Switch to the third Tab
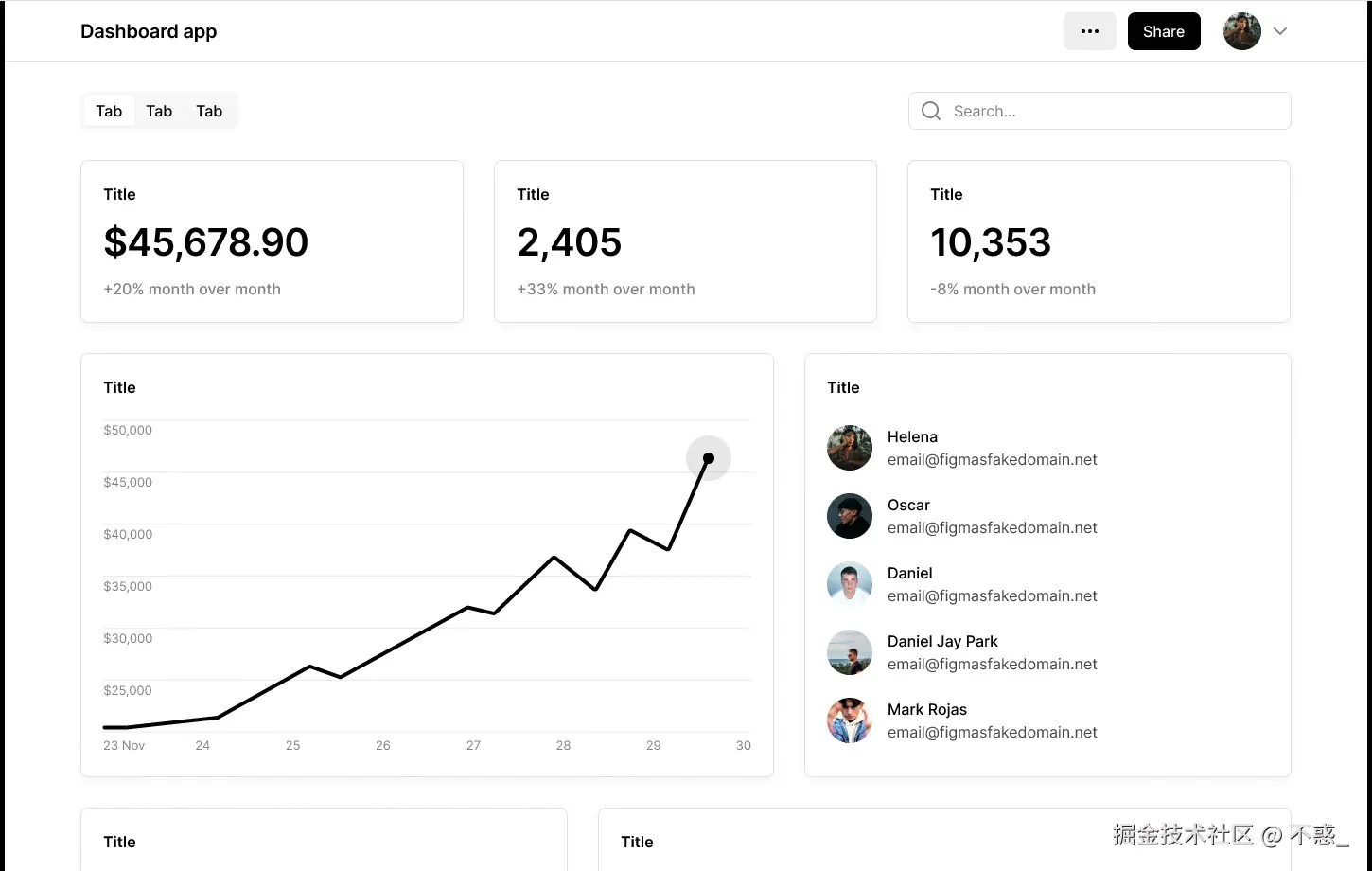The height and width of the screenshot is (871, 1372). pos(209,111)
